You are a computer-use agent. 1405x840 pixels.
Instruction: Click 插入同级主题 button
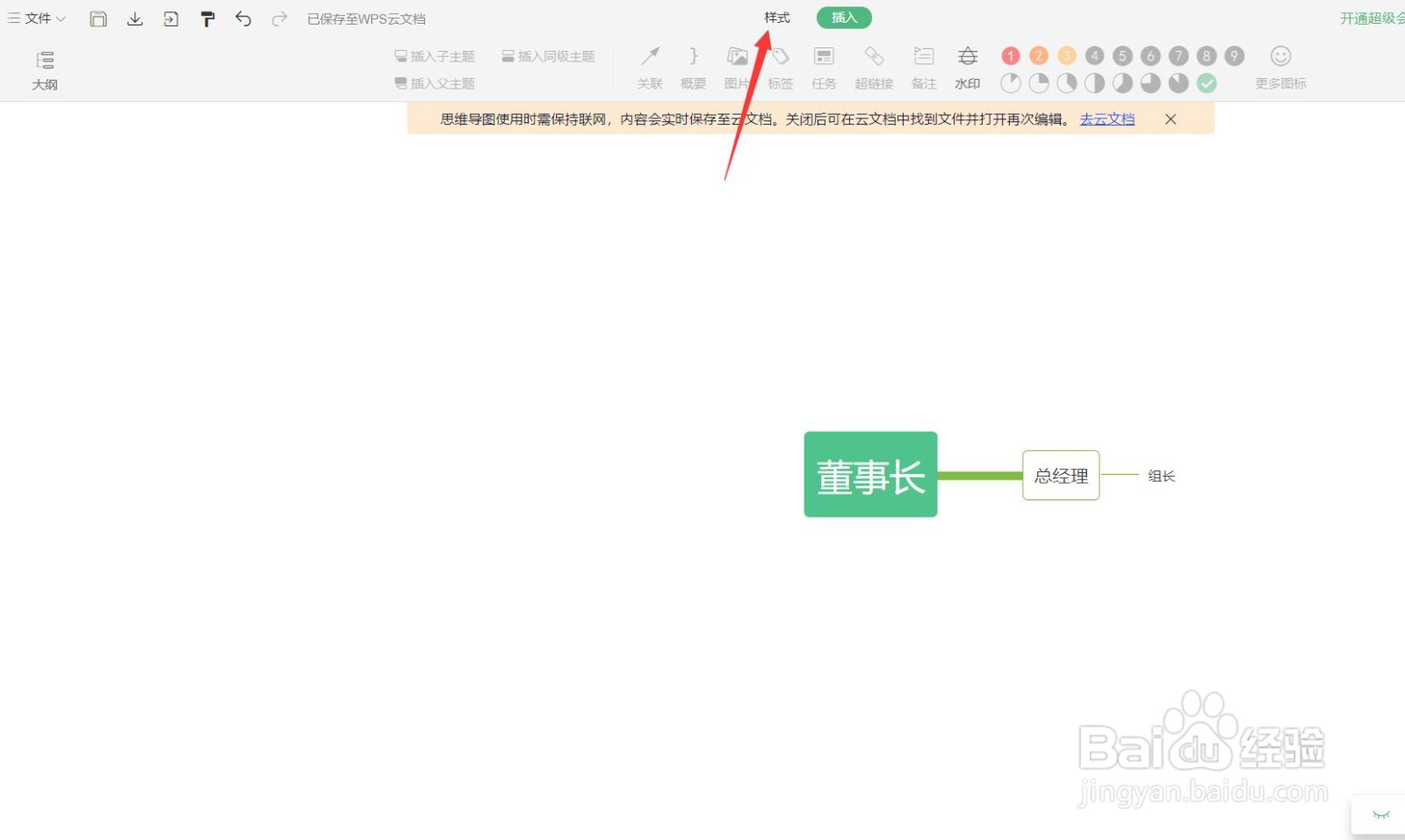tap(548, 56)
